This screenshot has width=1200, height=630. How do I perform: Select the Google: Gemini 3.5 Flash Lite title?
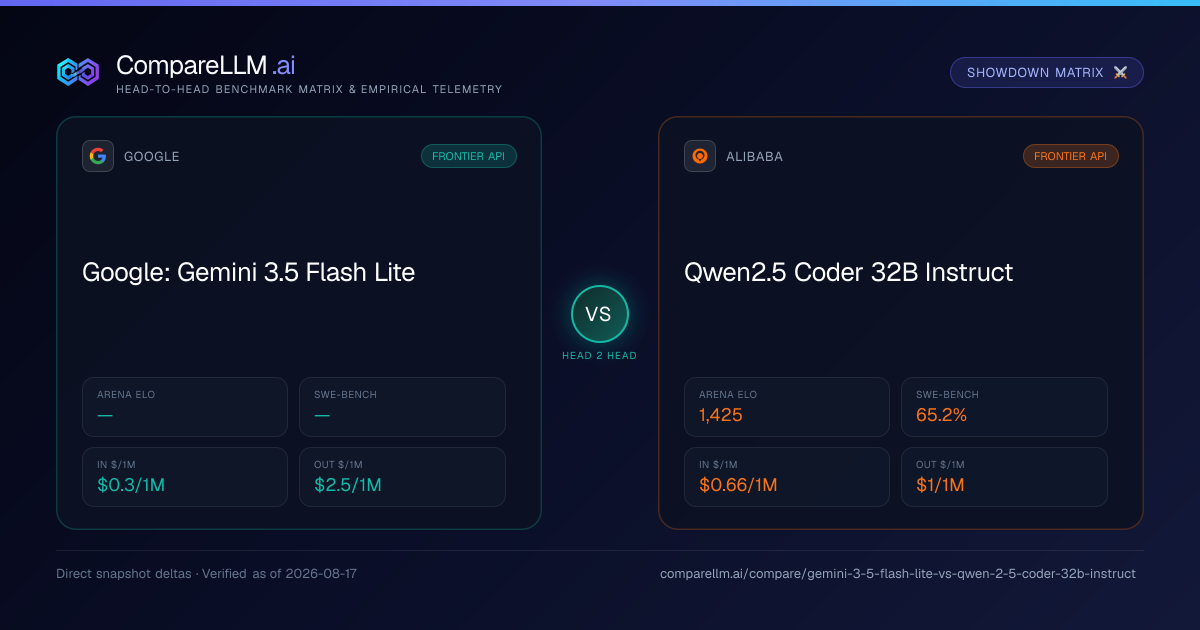(x=248, y=272)
